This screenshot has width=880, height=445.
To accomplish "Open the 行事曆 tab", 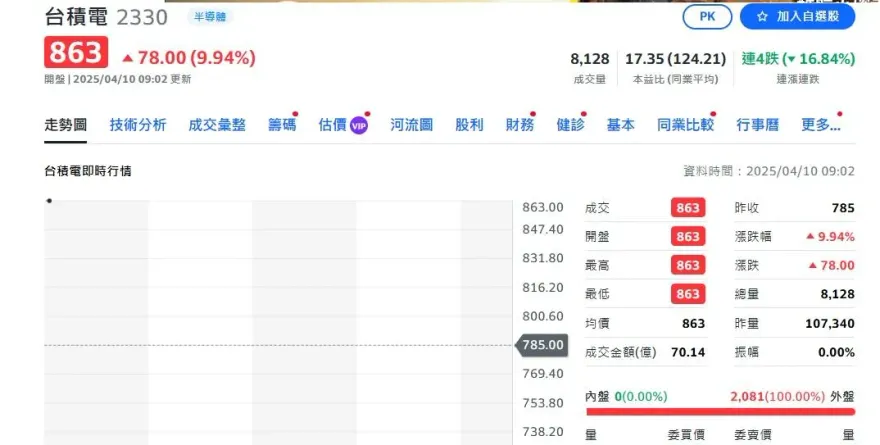I will (757, 125).
